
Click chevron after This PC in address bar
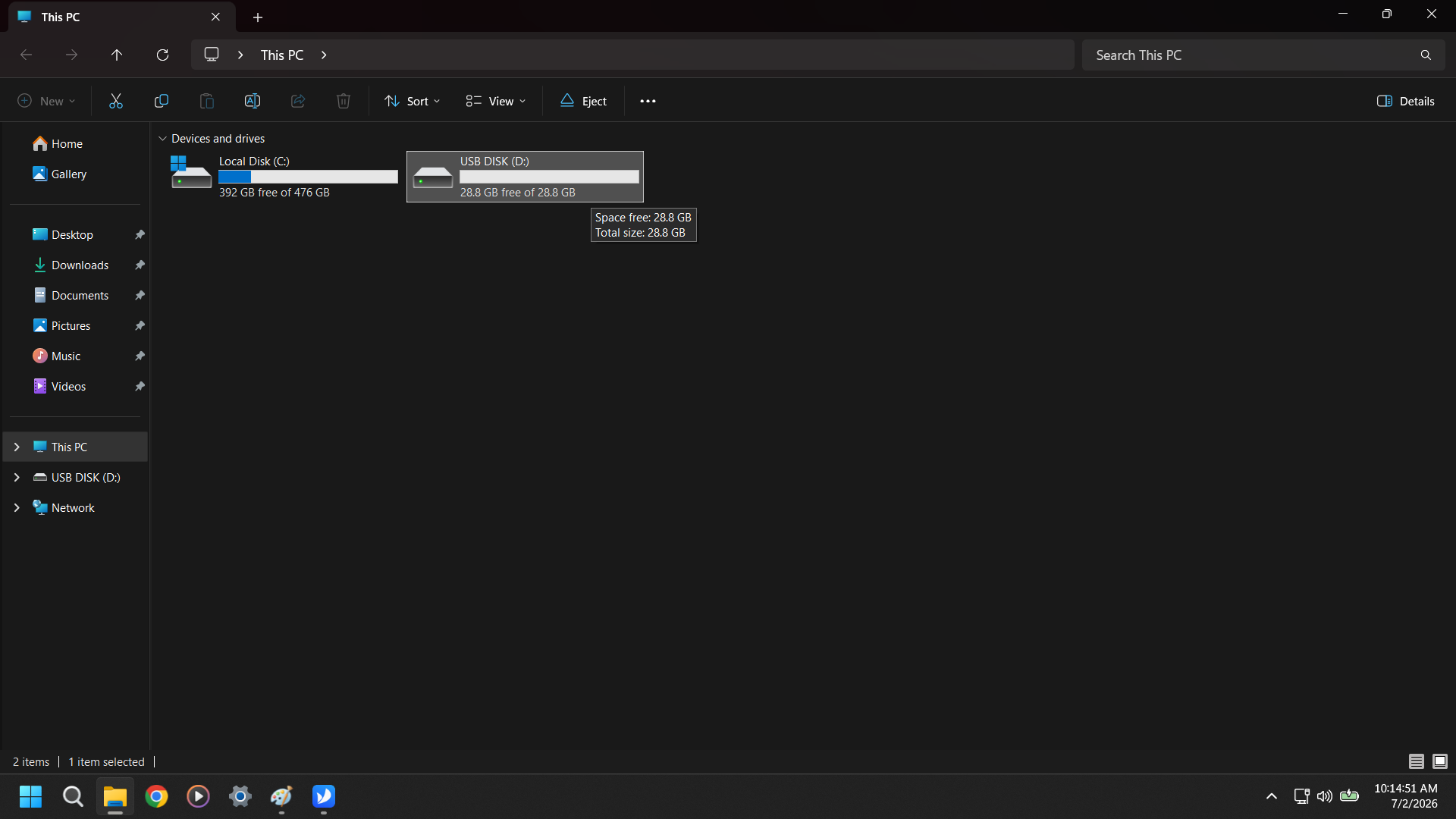(324, 55)
